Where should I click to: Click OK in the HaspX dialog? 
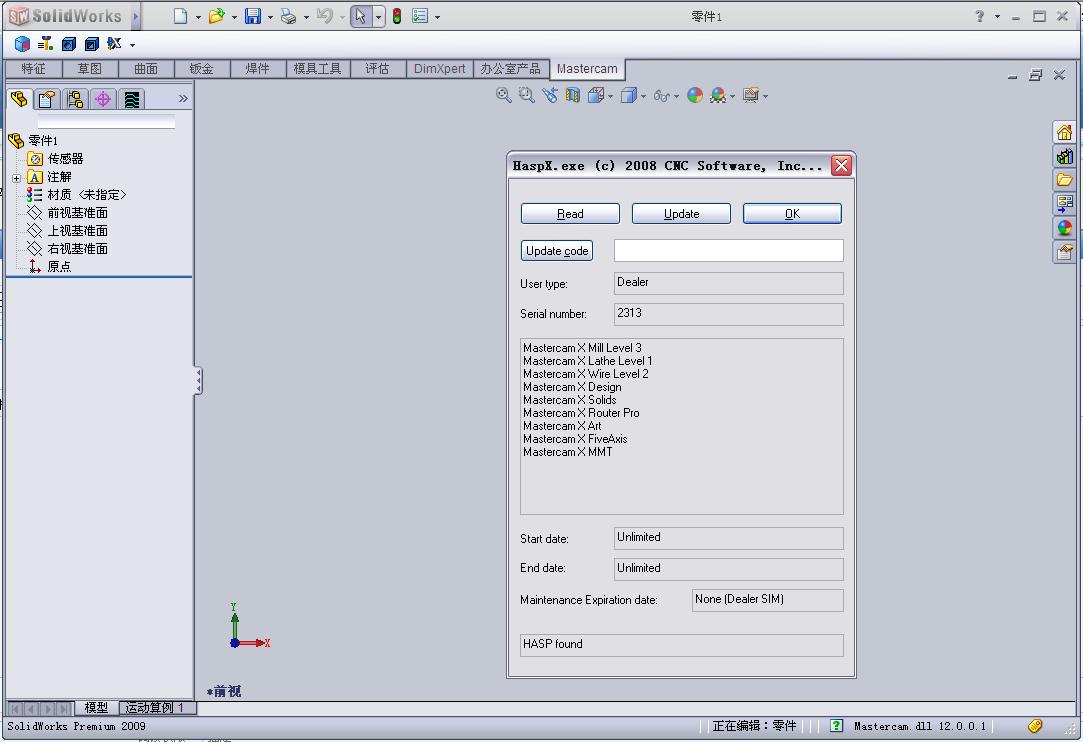792,213
